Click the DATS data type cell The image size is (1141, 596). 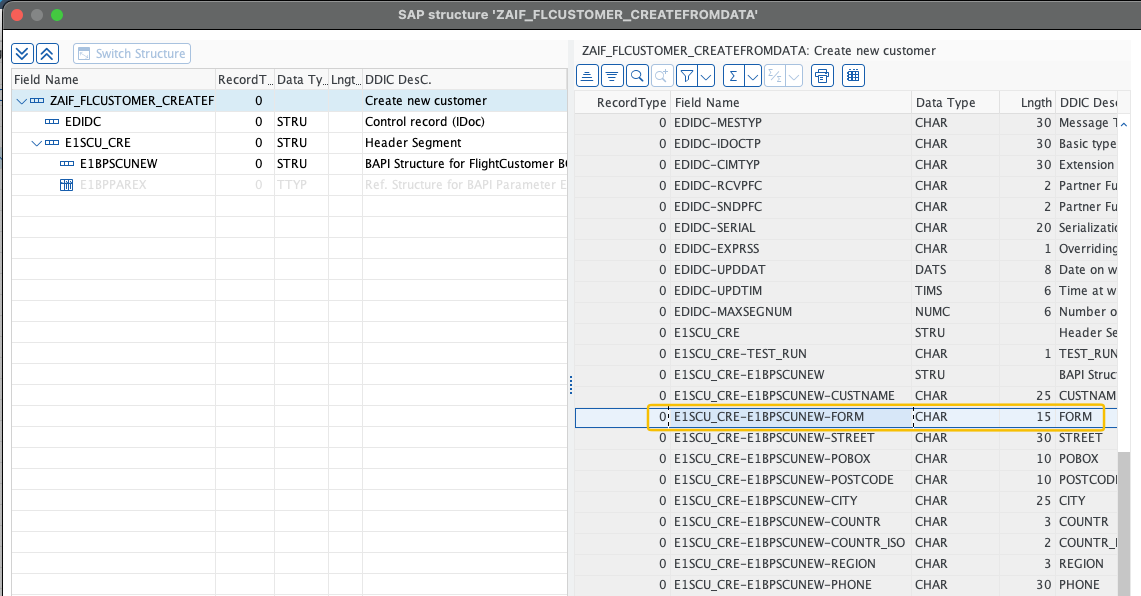tap(955, 270)
